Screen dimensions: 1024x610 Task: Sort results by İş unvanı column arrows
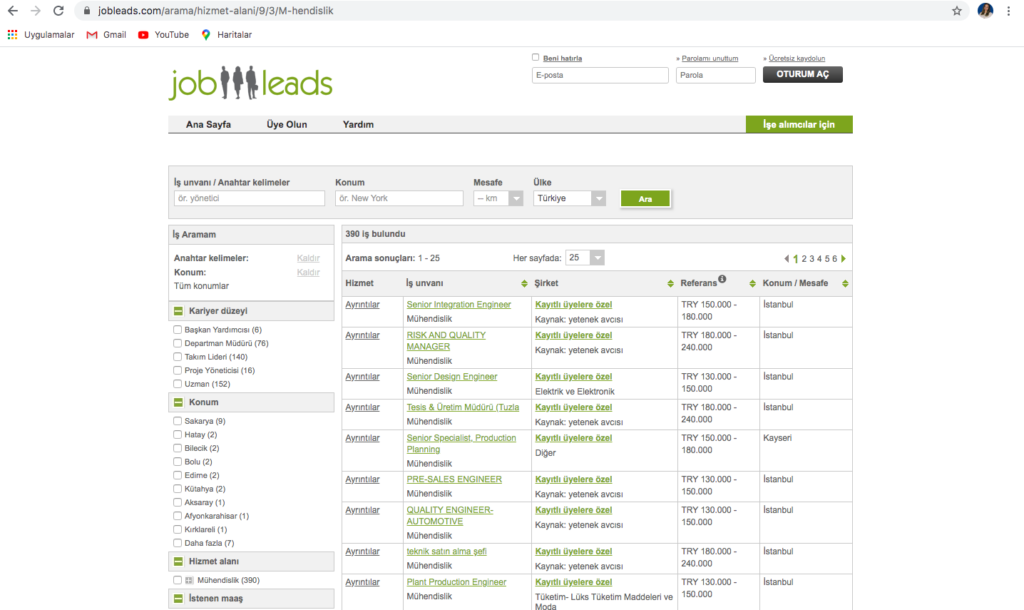(x=524, y=284)
